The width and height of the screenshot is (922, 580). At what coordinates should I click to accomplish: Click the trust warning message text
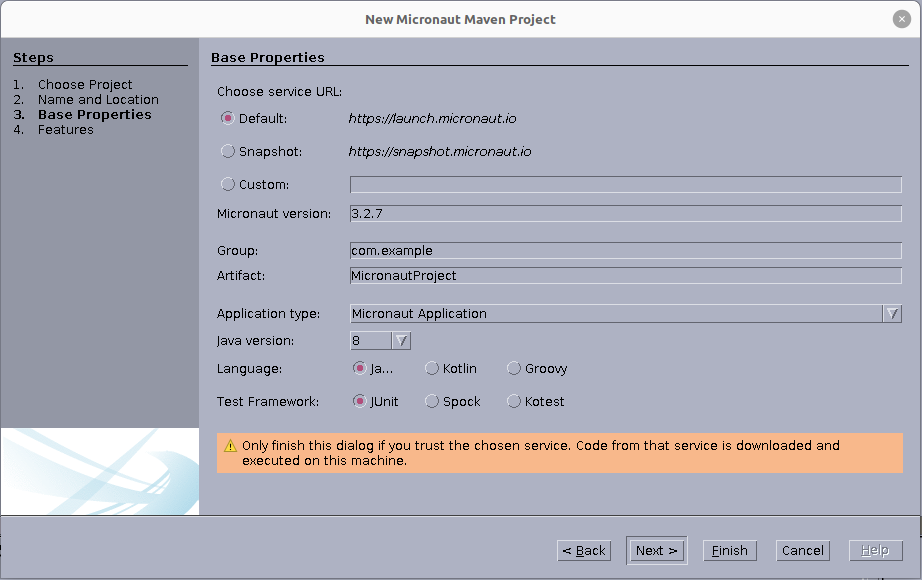click(x=541, y=453)
